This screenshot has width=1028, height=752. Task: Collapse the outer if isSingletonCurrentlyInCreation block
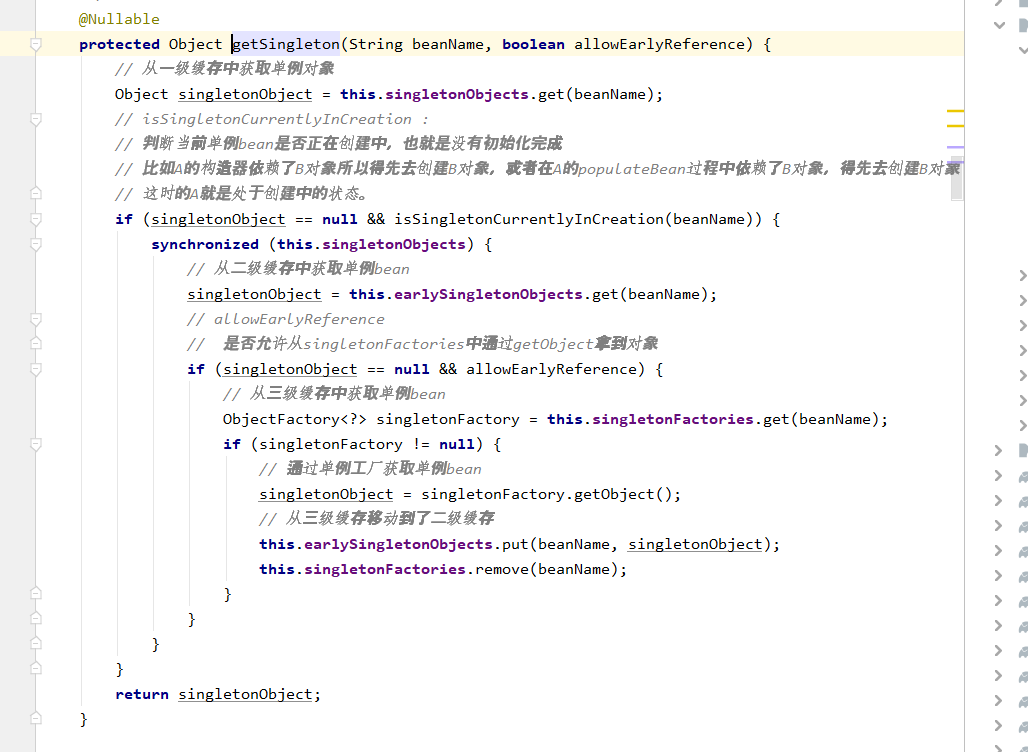[36, 219]
